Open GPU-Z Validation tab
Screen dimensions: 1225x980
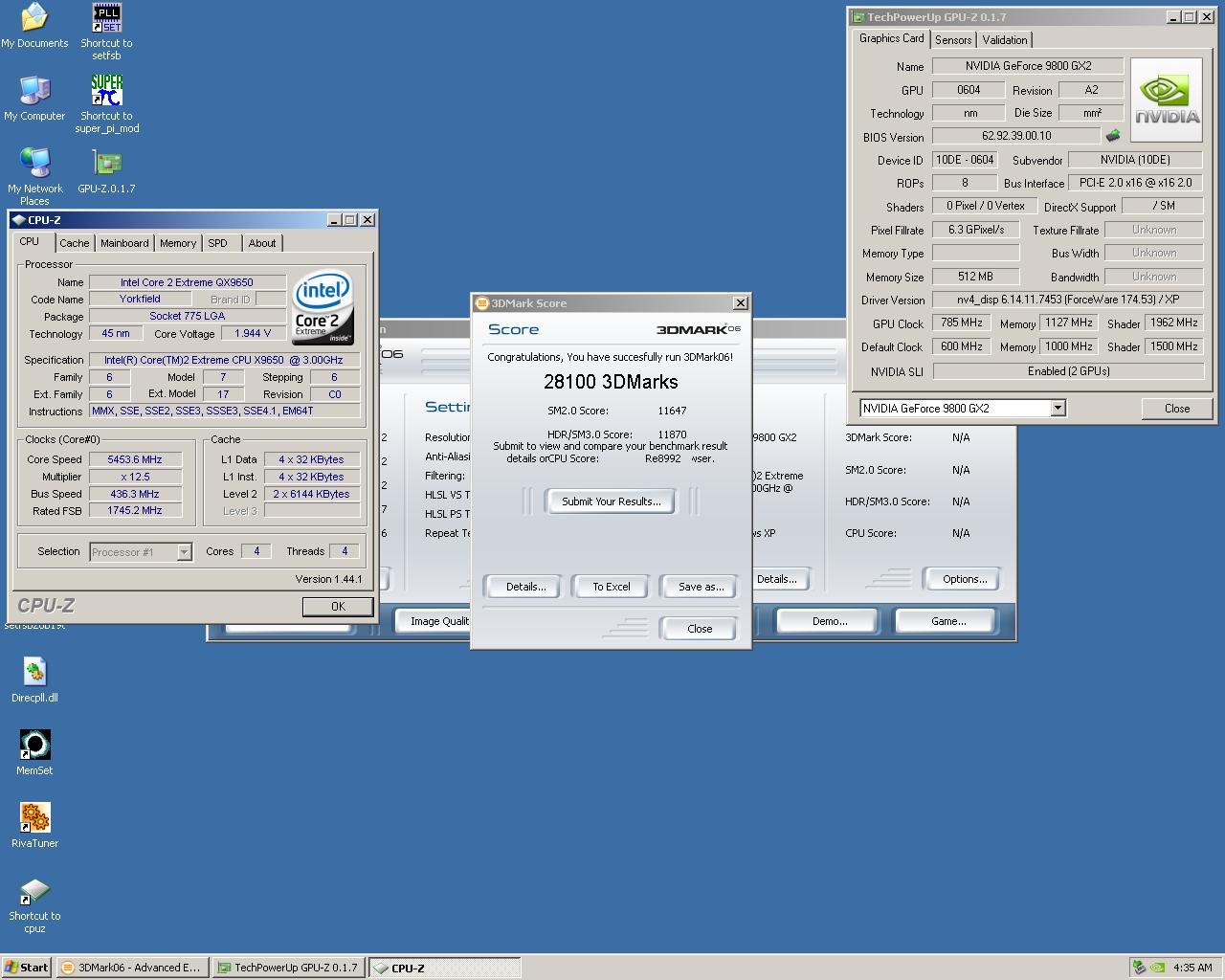(x=1005, y=40)
